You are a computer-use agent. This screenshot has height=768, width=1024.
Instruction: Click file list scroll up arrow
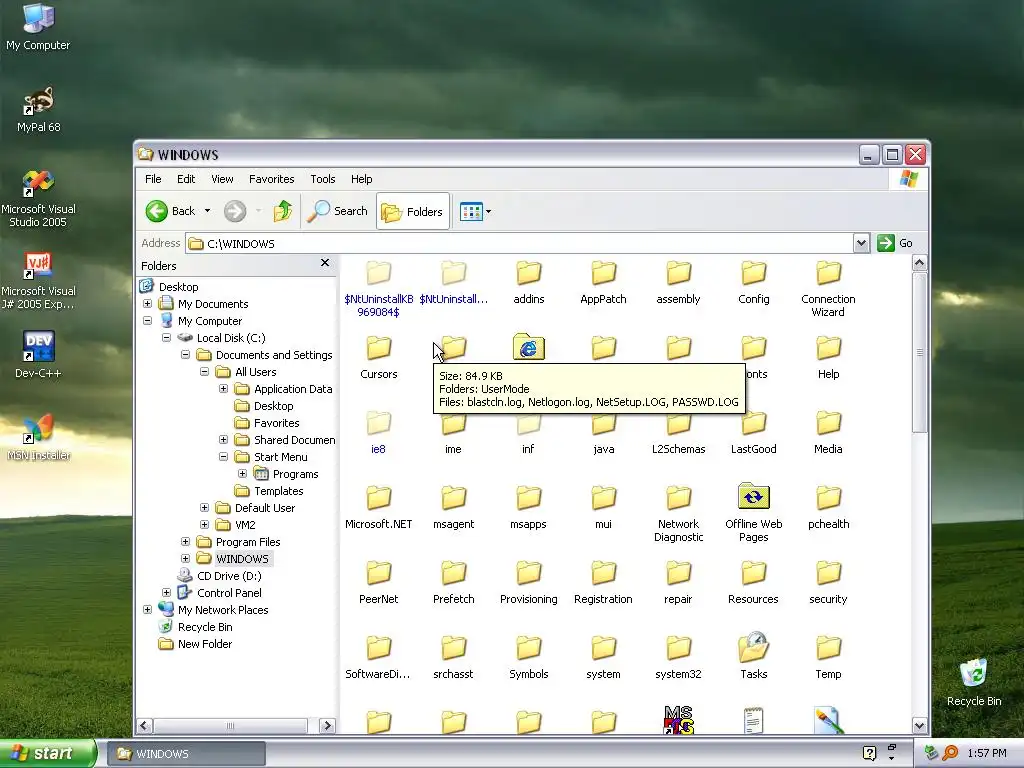click(920, 263)
